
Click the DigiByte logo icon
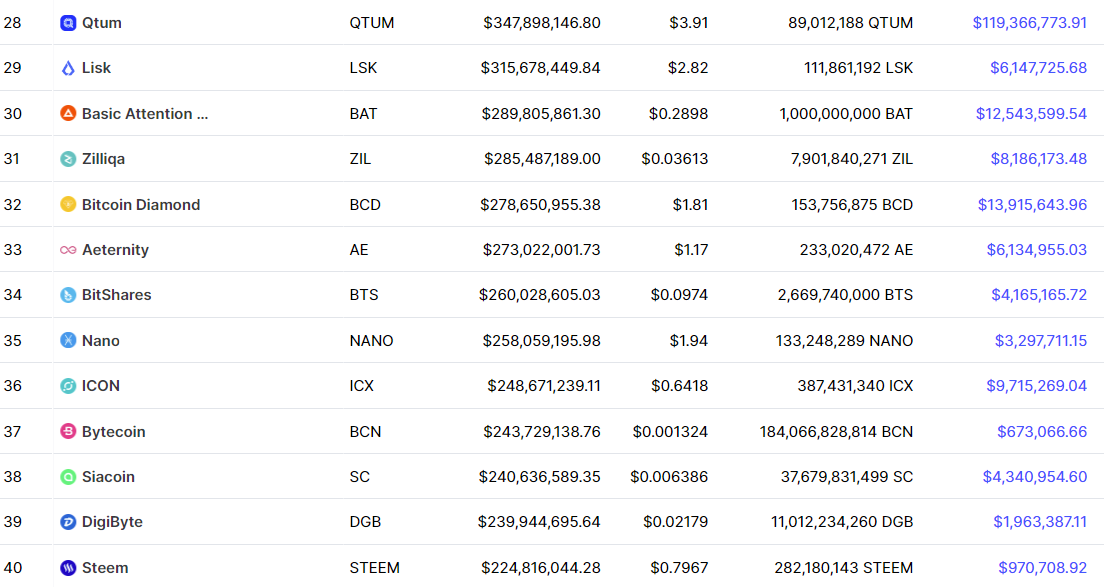[x=68, y=522]
